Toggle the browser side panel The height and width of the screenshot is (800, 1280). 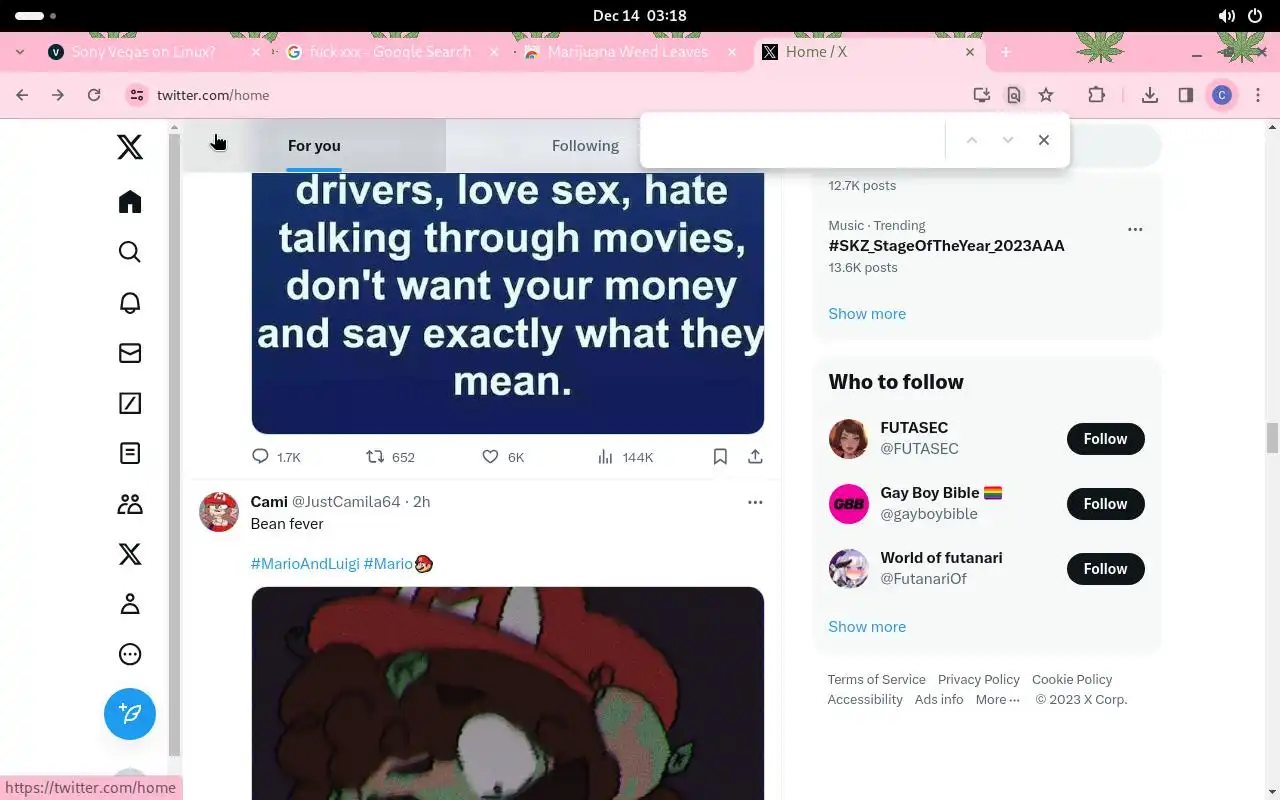[1186, 95]
